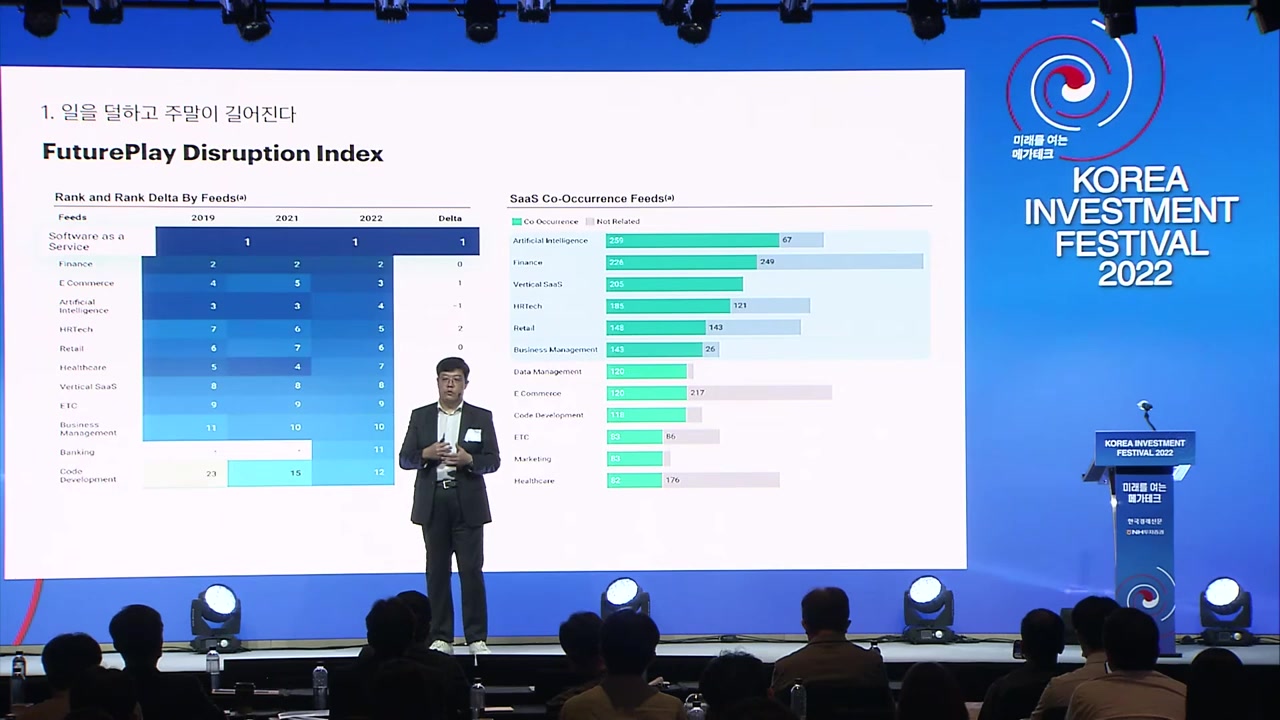1280x720 pixels.
Task: Click the "Rank and Rank Delta By Feeds" heading
Action: pyautogui.click(x=151, y=198)
